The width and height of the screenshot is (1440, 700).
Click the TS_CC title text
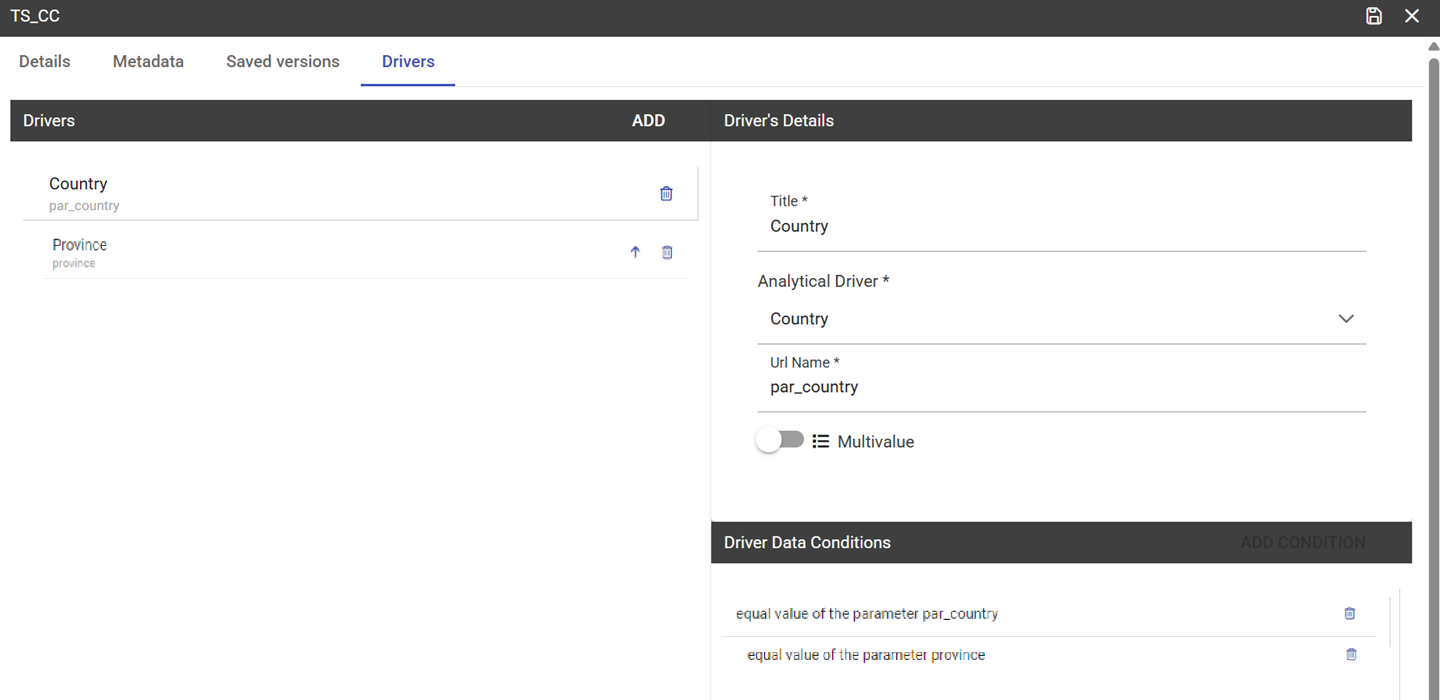35,16
